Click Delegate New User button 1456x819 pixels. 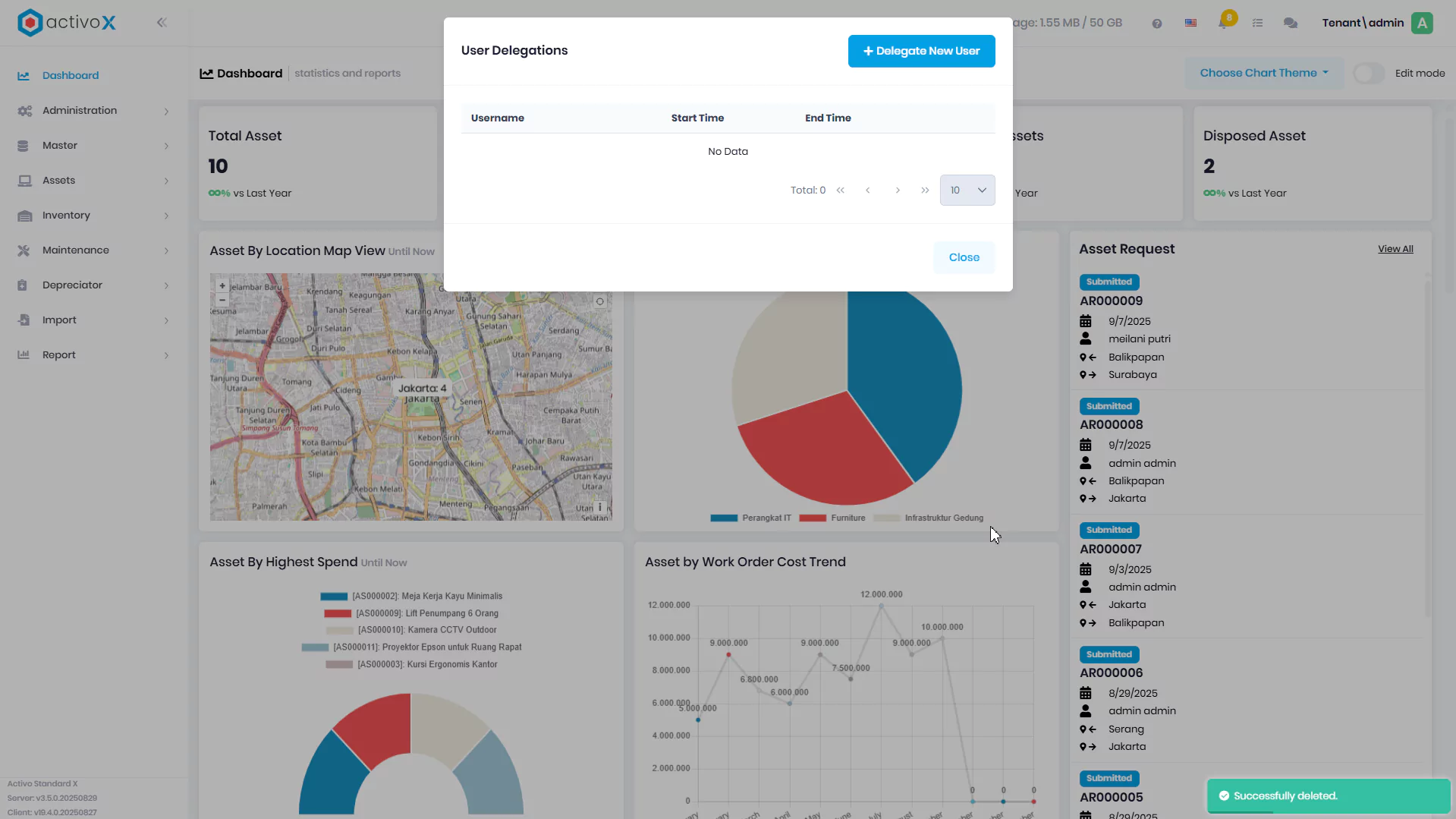click(922, 52)
